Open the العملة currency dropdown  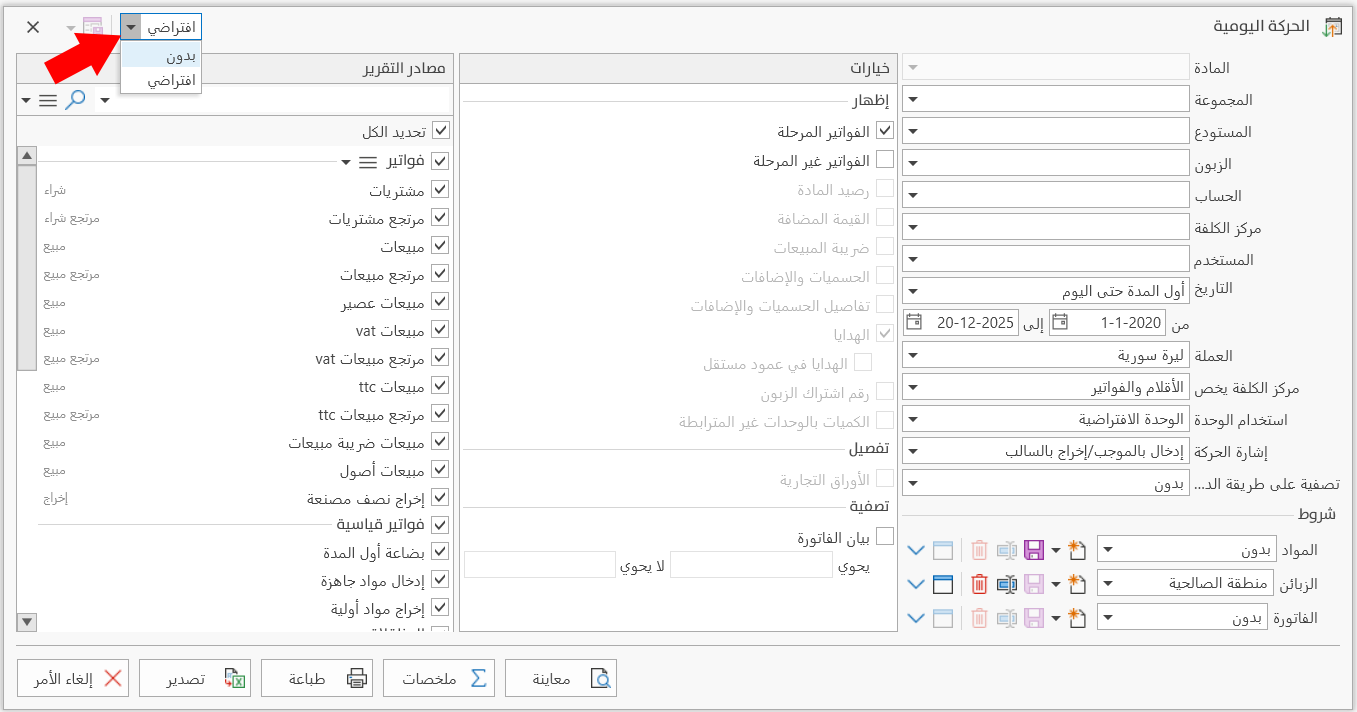[914, 355]
